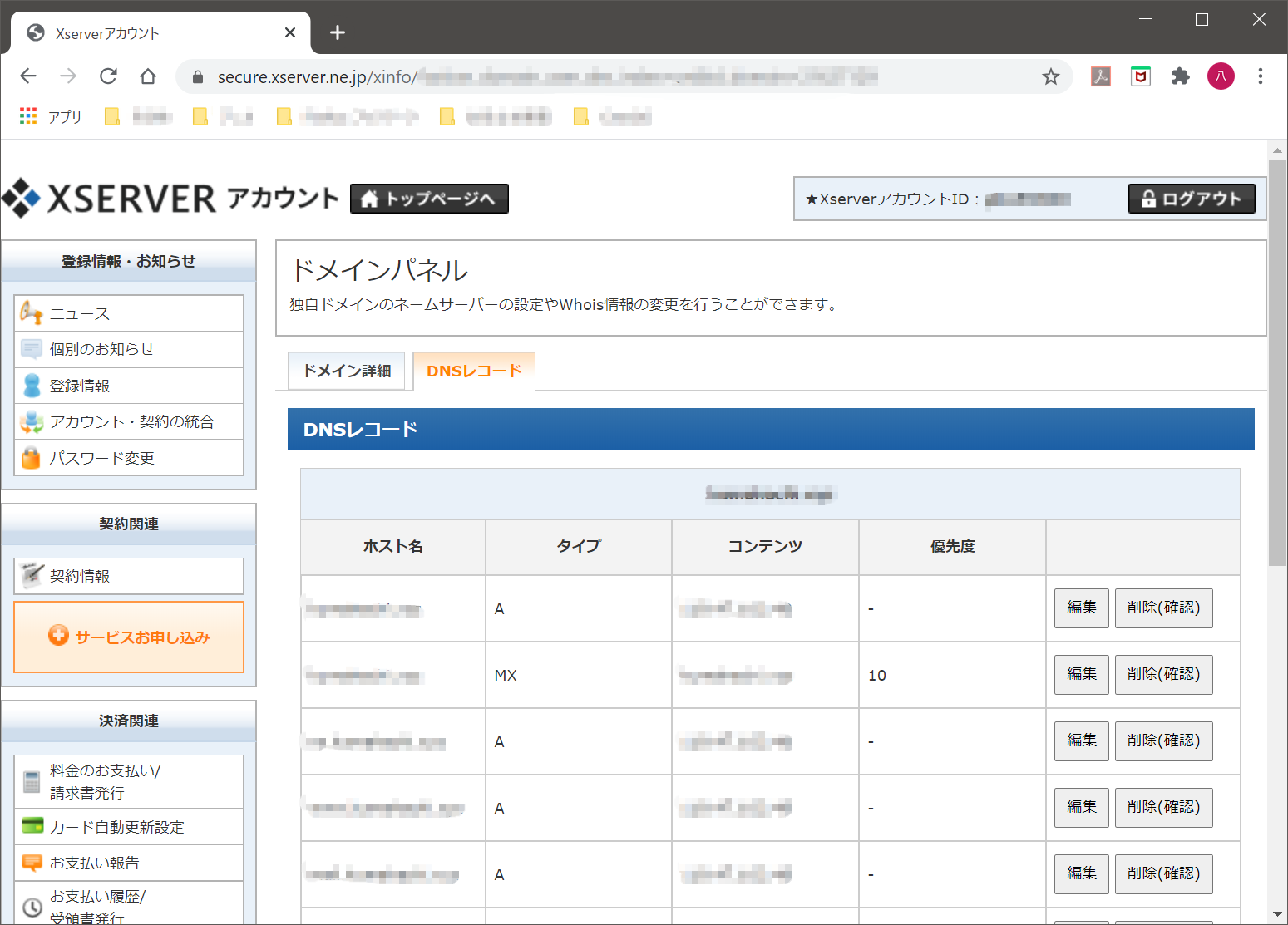Open 登録情報 in the sidebar
The width and height of the screenshot is (1288, 925).
129,386
